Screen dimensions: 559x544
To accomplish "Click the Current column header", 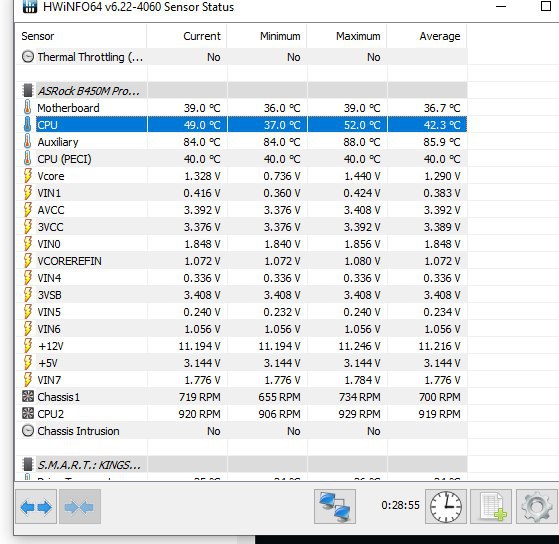I will click(187, 36).
